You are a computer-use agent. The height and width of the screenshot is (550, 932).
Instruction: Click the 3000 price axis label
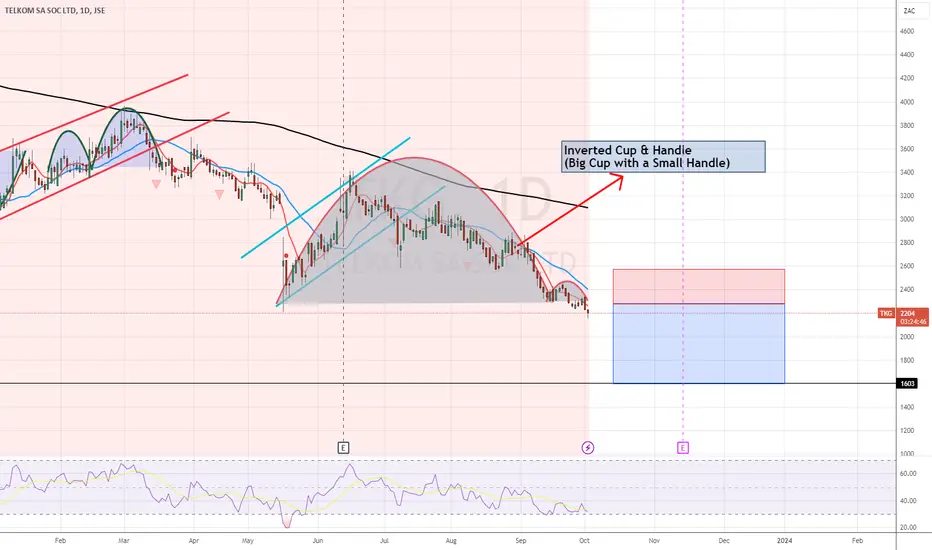point(907,219)
